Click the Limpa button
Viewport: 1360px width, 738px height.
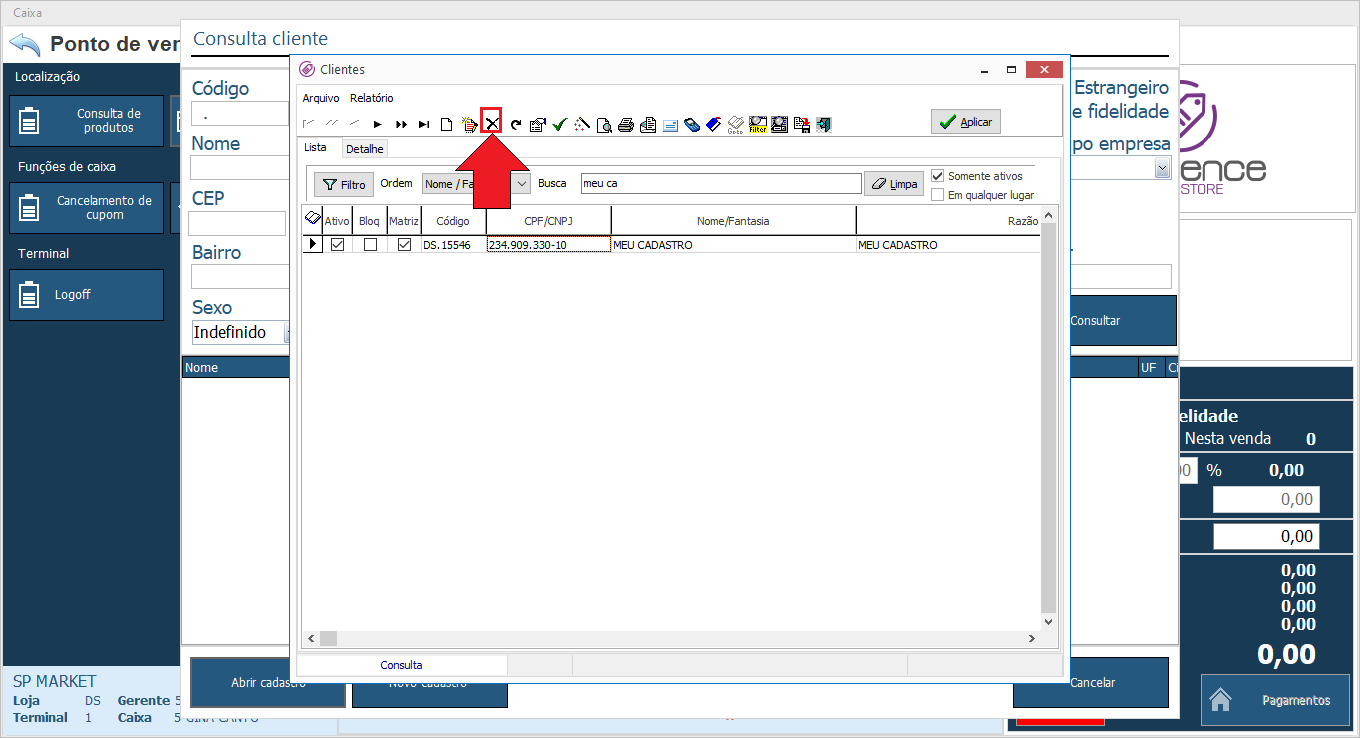(x=894, y=184)
